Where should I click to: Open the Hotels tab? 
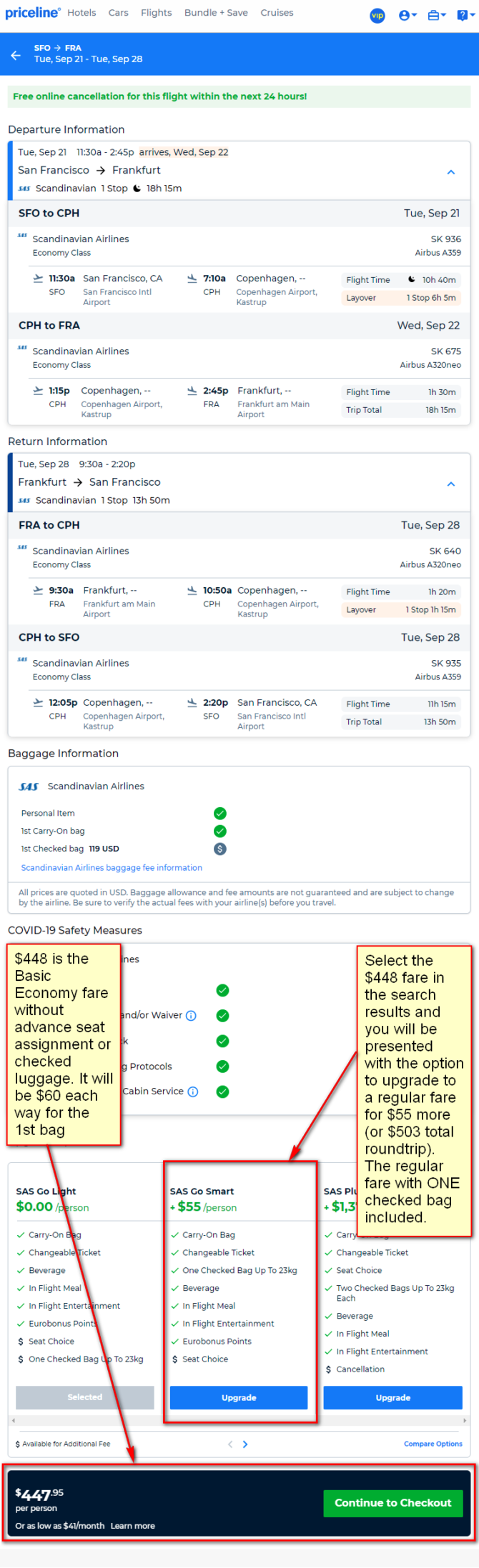pyautogui.click(x=82, y=13)
